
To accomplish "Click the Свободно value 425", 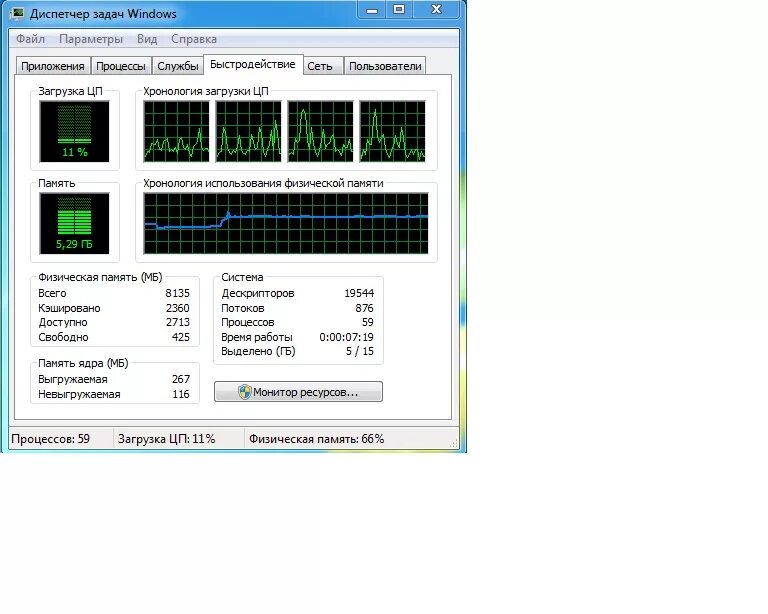I will pos(181,337).
